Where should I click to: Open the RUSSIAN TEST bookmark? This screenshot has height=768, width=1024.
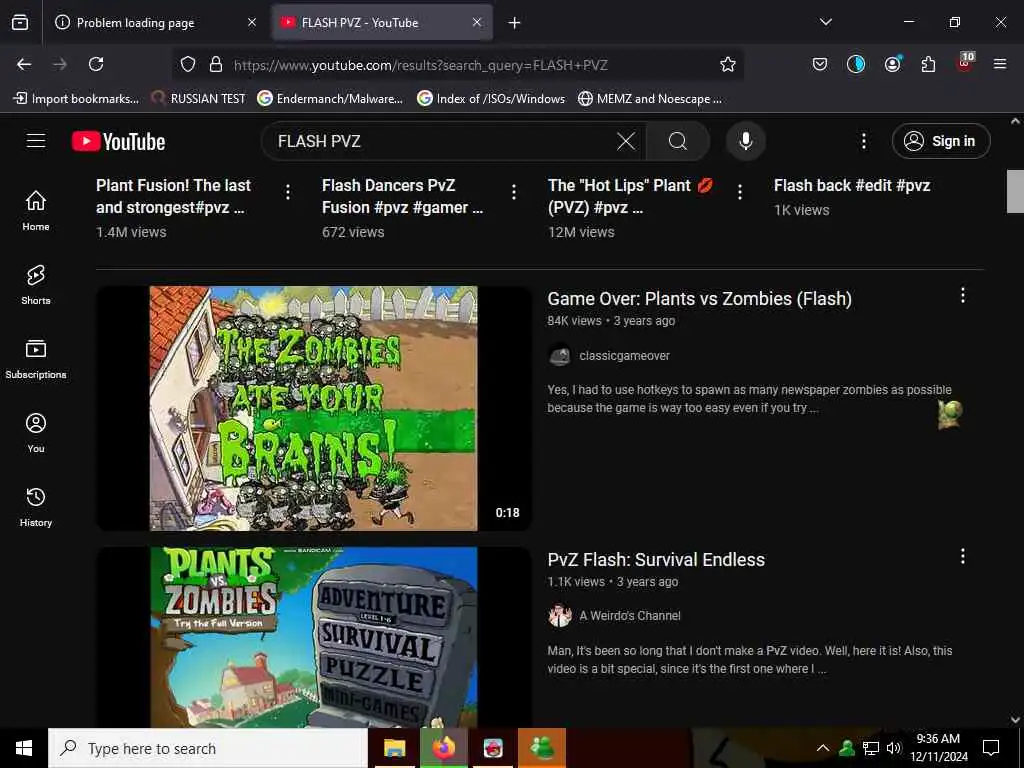coord(199,99)
